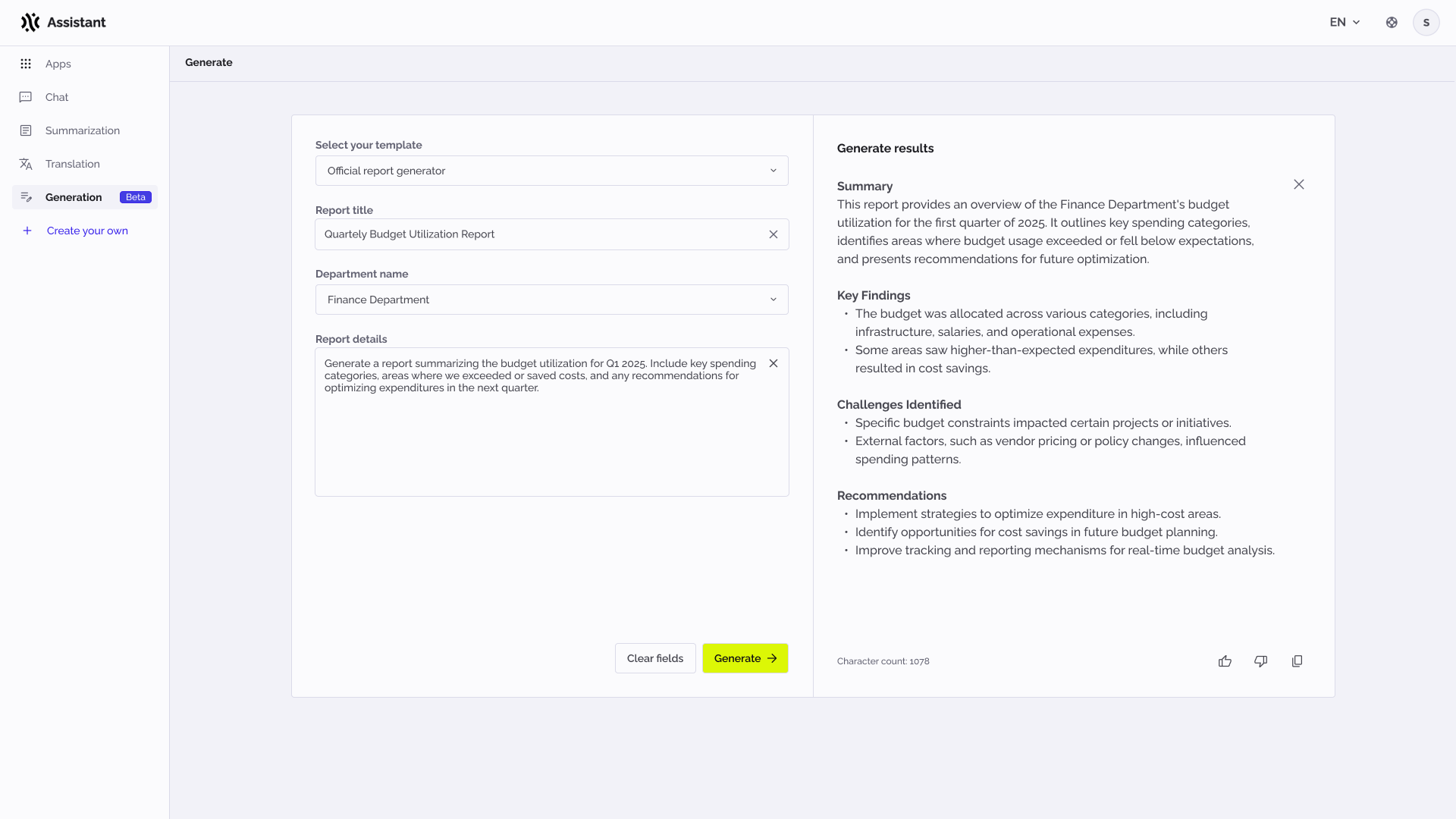This screenshot has height=819, width=1456.
Task: Click the thumbs down feedback icon
Action: pyautogui.click(x=1261, y=661)
